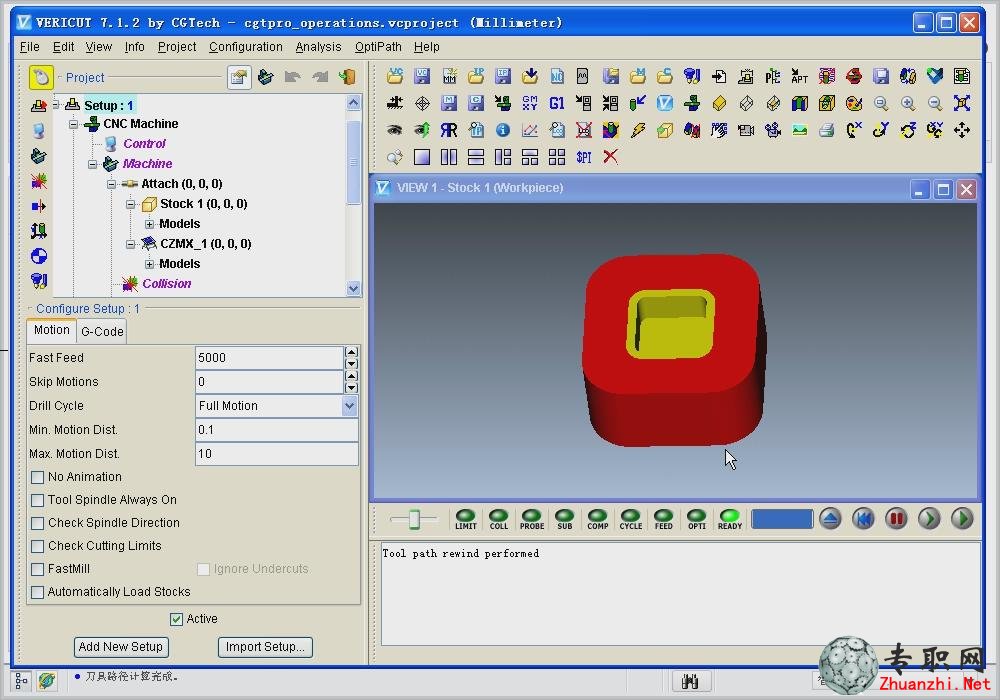Screen dimensions: 1000x700
Task: Toggle Tool Spindle Always On checkbox
Action: click(x=38, y=500)
